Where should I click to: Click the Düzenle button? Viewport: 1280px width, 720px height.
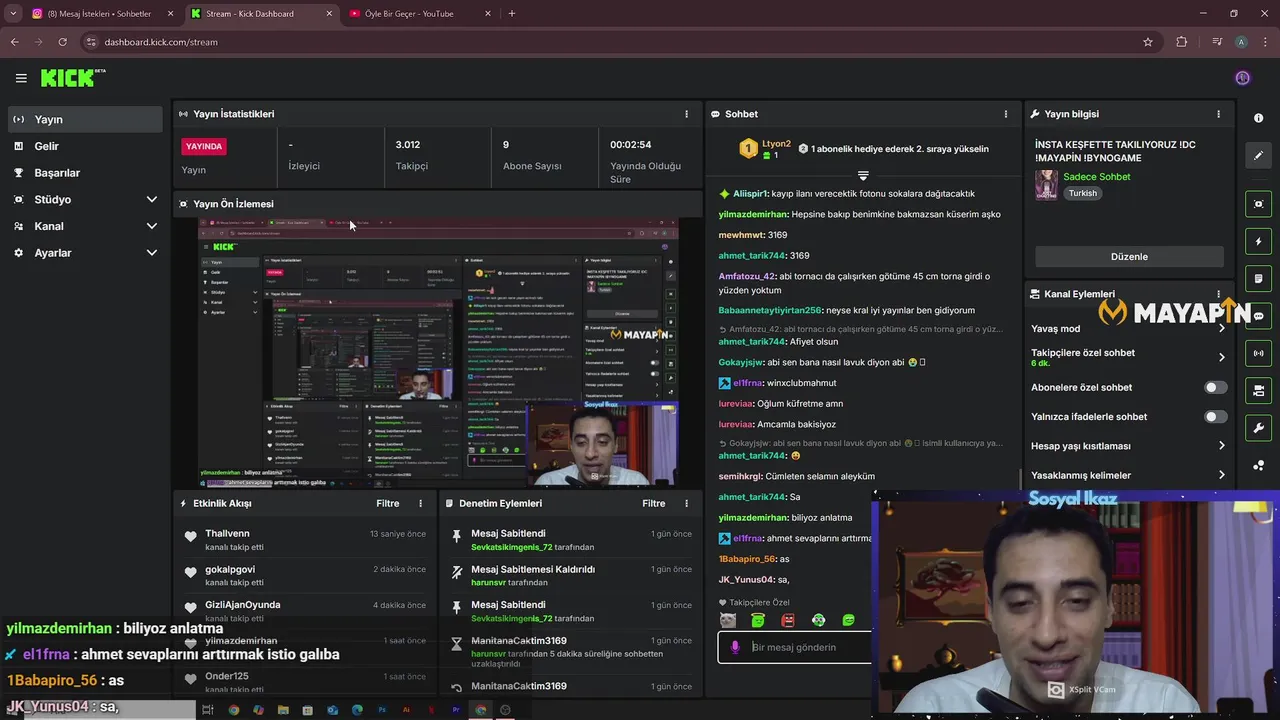1129,257
